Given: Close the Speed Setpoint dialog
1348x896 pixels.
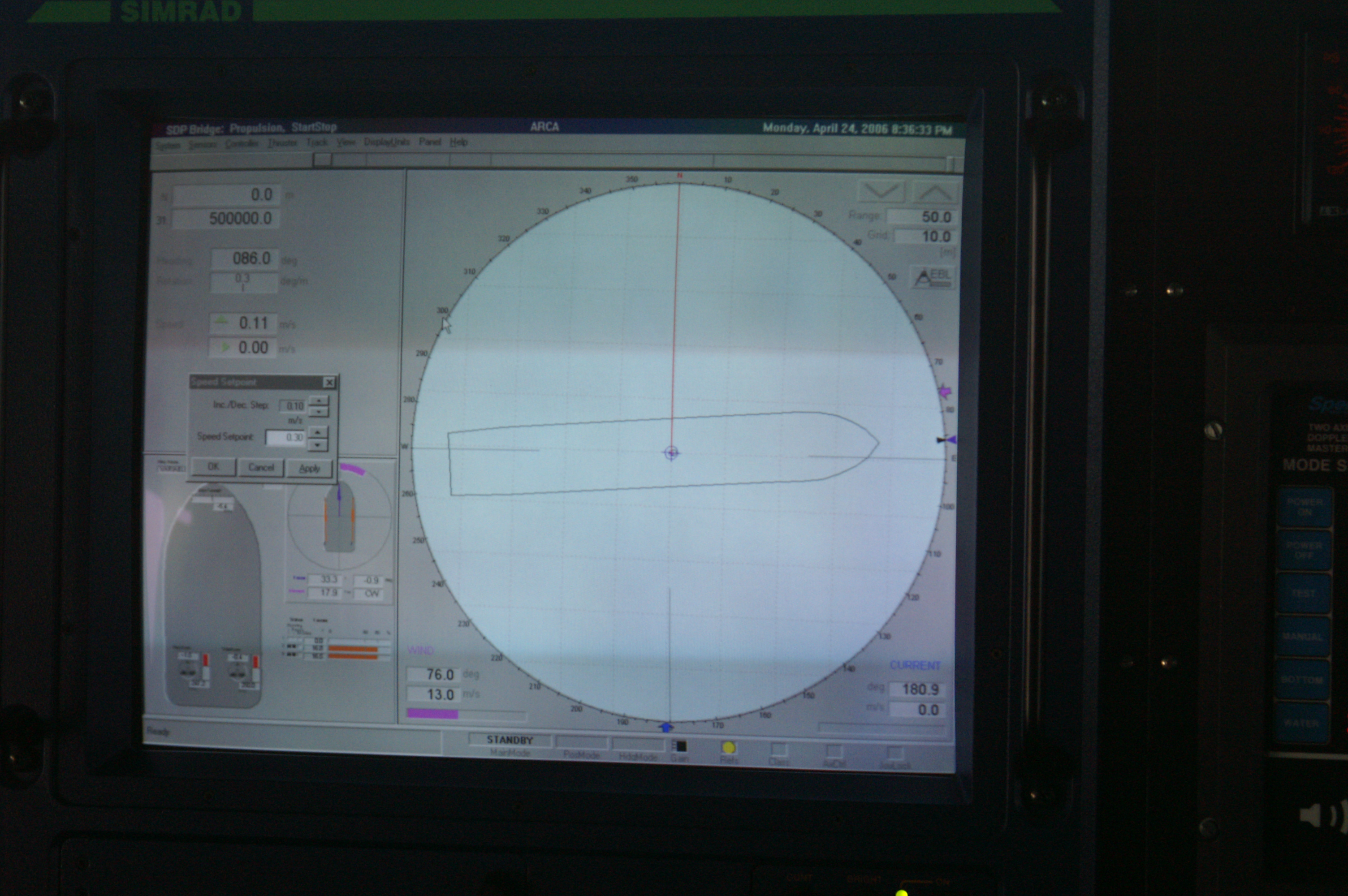Looking at the screenshot, I should pos(329,382).
